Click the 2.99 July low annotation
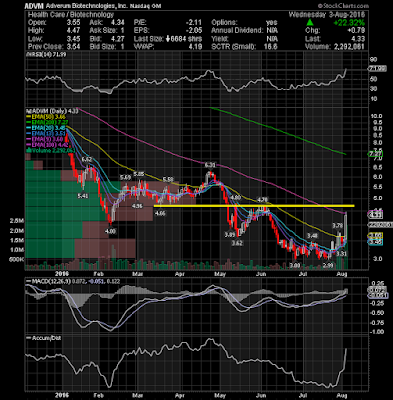Screen dimensions: 393x400 [328, 265]
